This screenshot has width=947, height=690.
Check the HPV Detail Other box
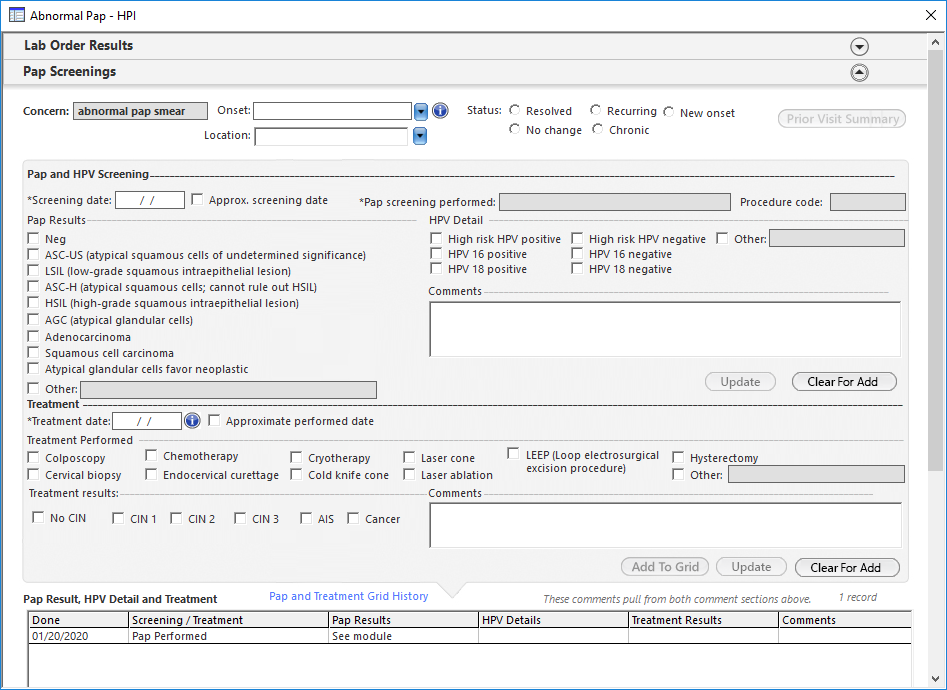(x=722, y=238)
